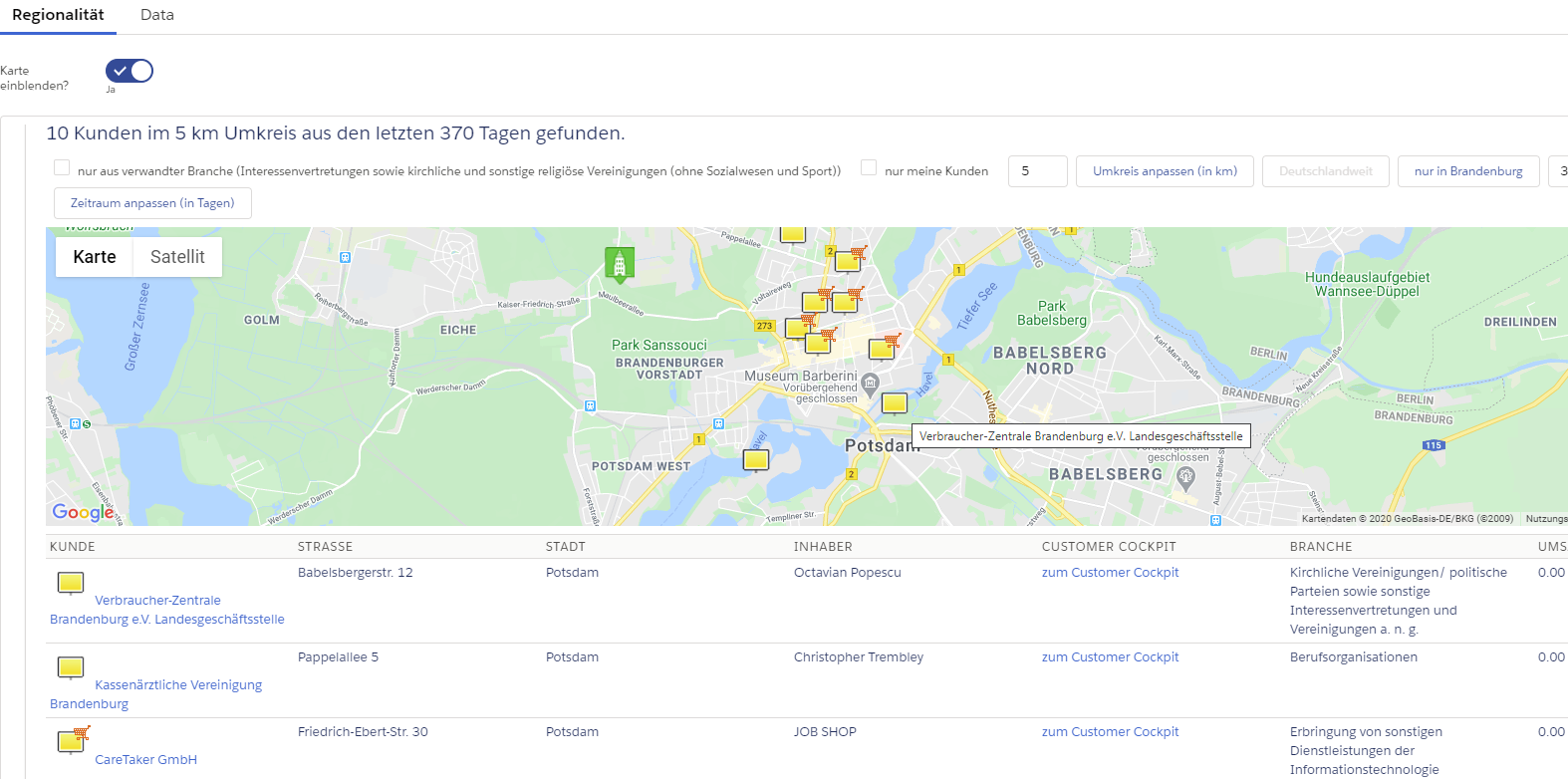Switch the map to Karte view
1568x779 pixels.
coord(95,257)
